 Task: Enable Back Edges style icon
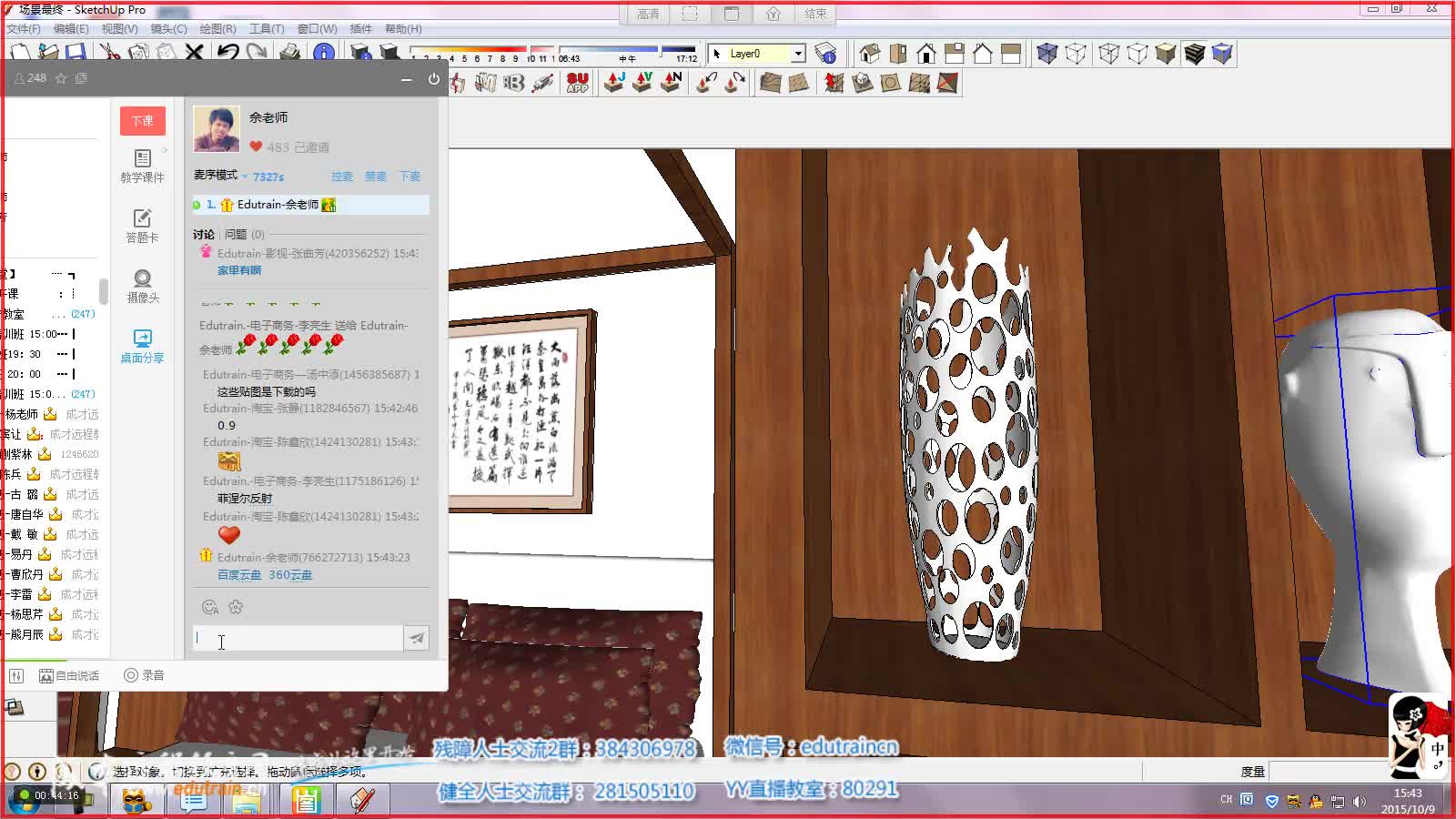pos(1076,54)
